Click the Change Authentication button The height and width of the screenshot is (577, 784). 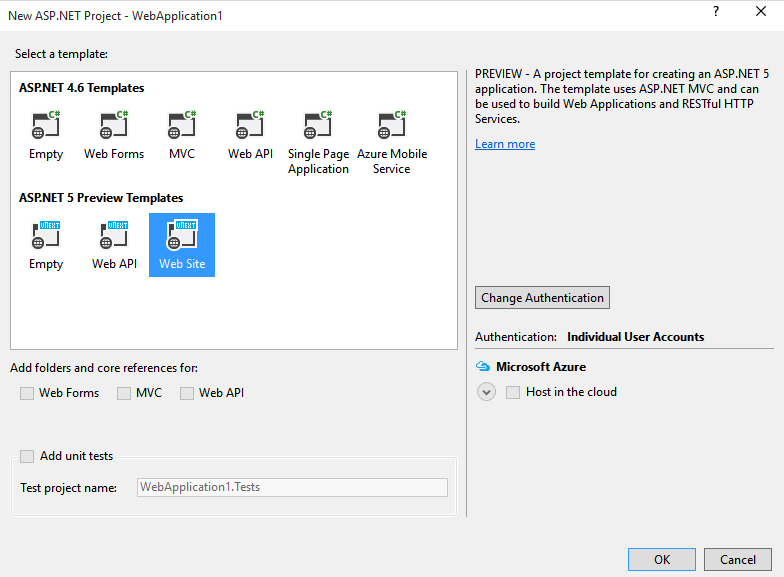pyautogui.click(x=542, y=298)
